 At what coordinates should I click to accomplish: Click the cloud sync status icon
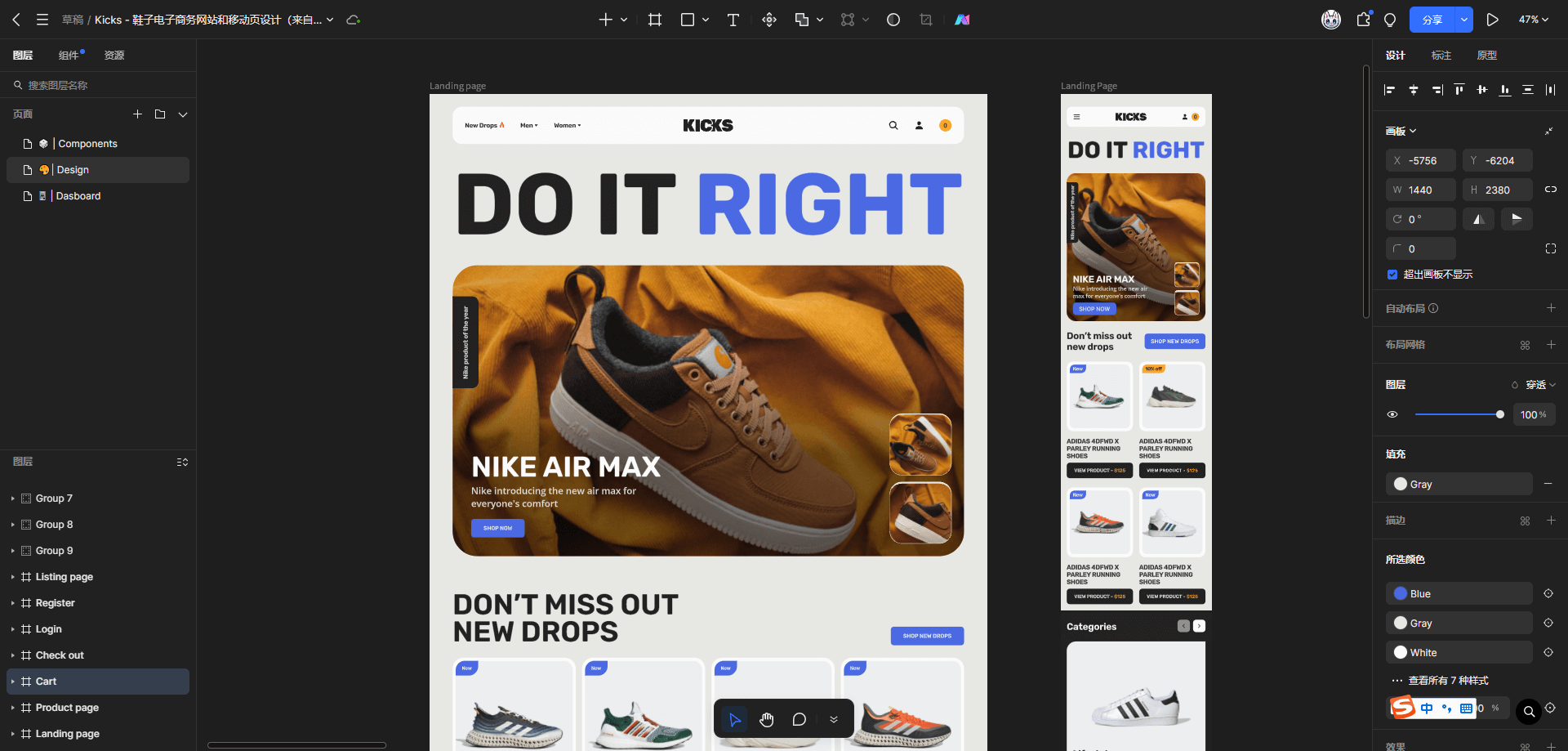point(353,20)
